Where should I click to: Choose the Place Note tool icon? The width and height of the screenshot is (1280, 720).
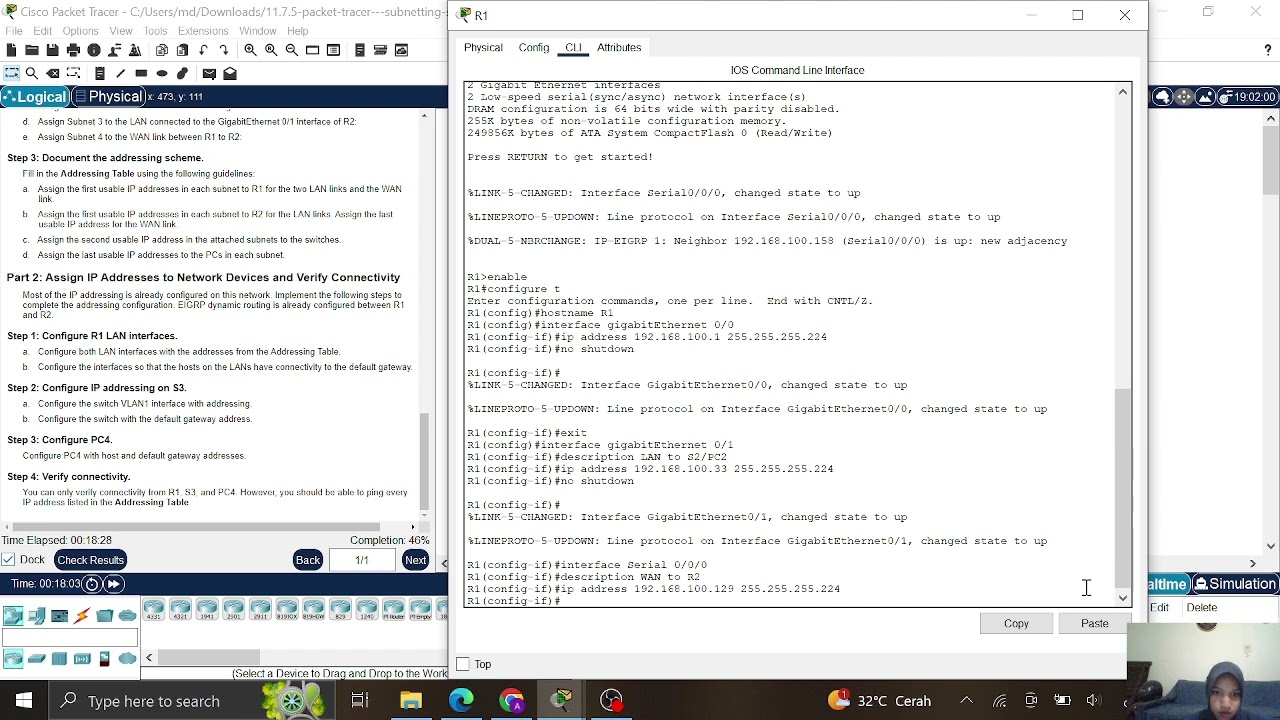100,73
